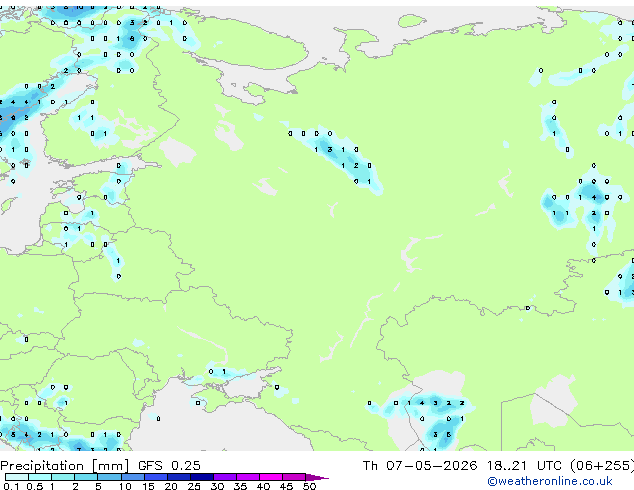Click the '35' legend scale label
The width and height of the screenshot is (634, 490).
coord(240,486)
